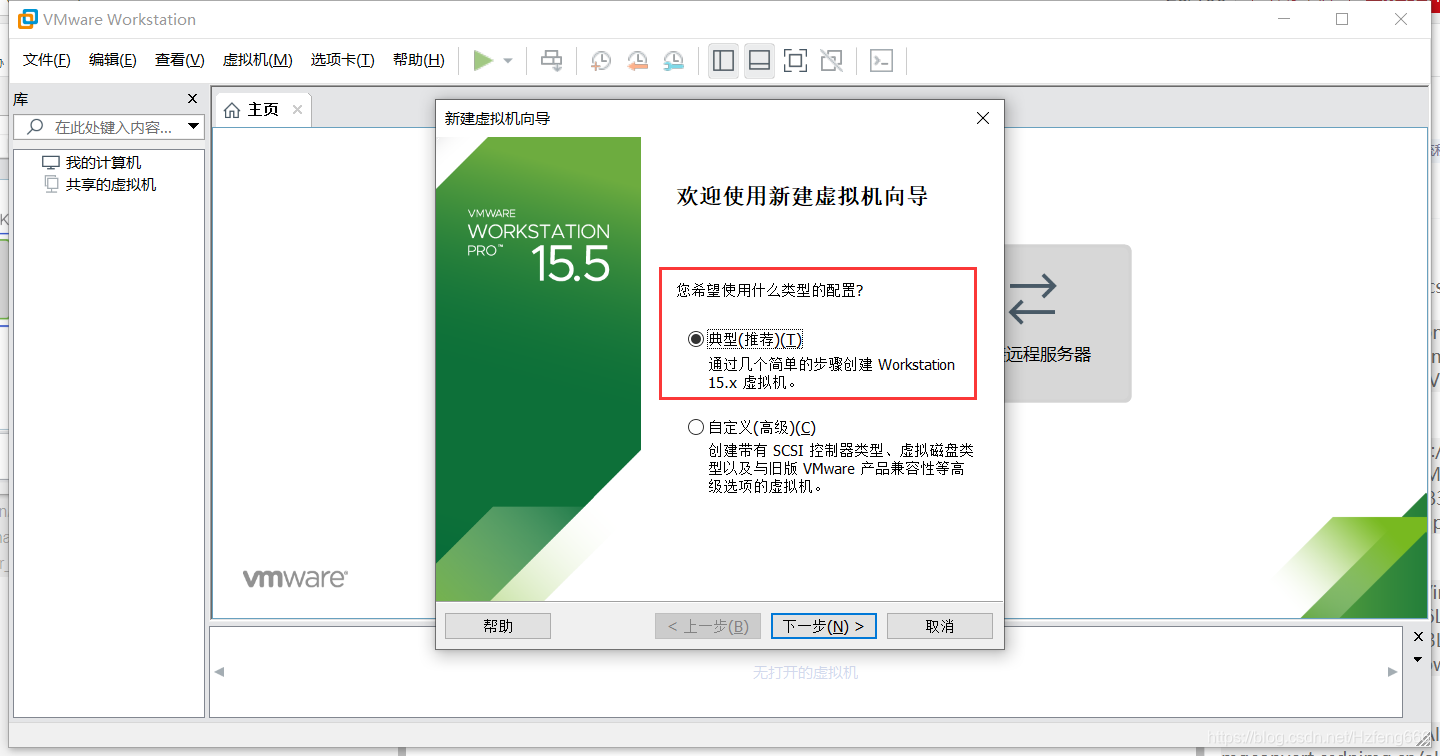Click the 帮助 button in the wizard
Viewport: 1440px width, 756px height.
pos(498,626)
